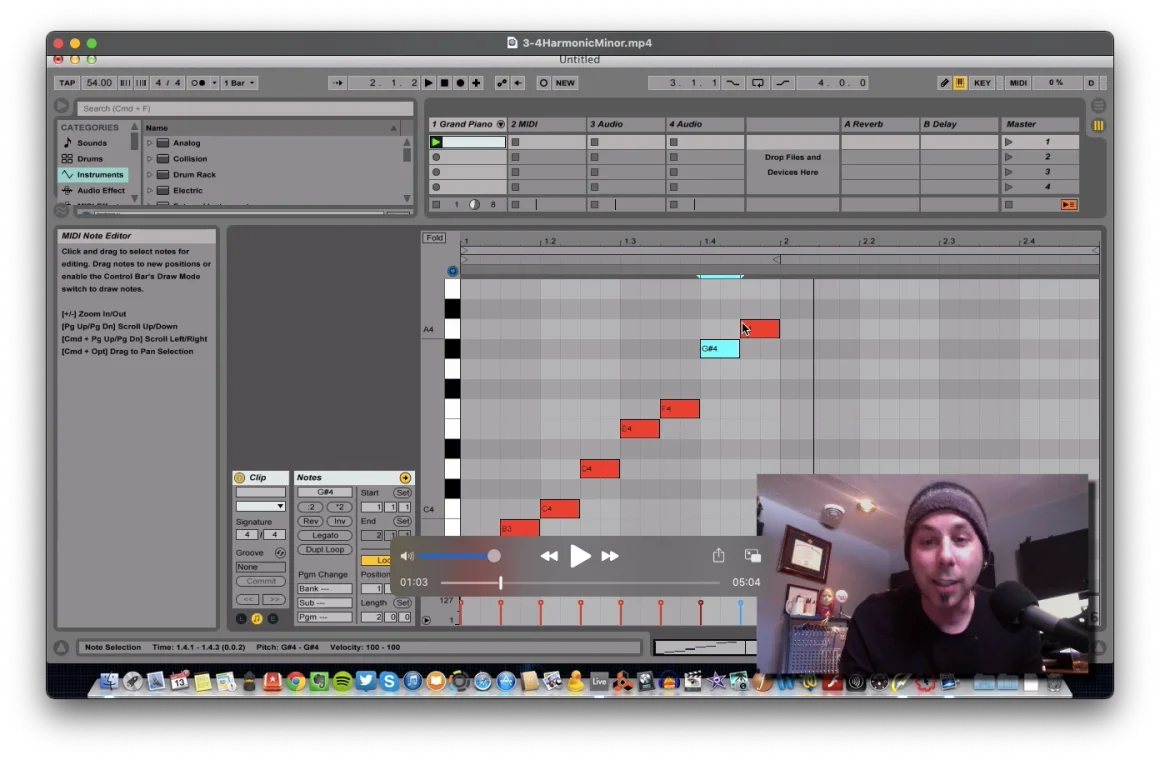The width and height of the screenshot is (1160, 760).
Task: Show the Launch box via L button
Action: click(x=241, y=618)
